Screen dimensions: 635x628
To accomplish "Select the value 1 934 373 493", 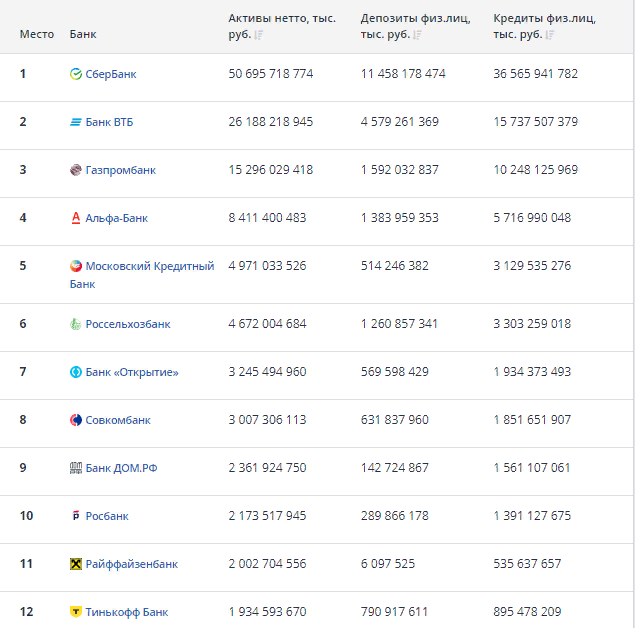I will 532,371.
